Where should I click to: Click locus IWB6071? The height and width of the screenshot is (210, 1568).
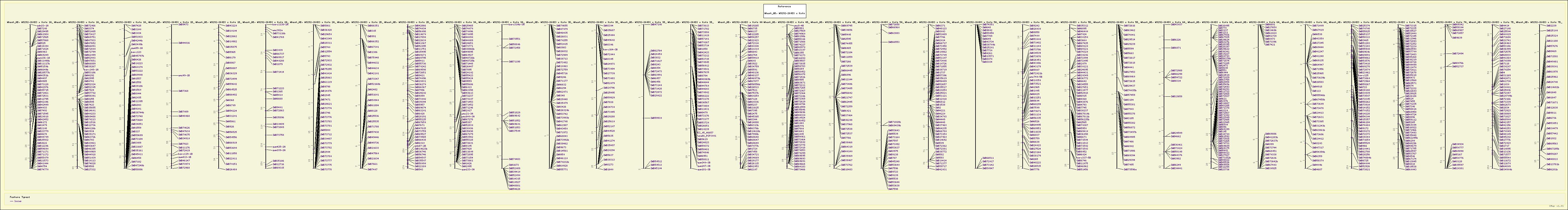point(1175,47)
